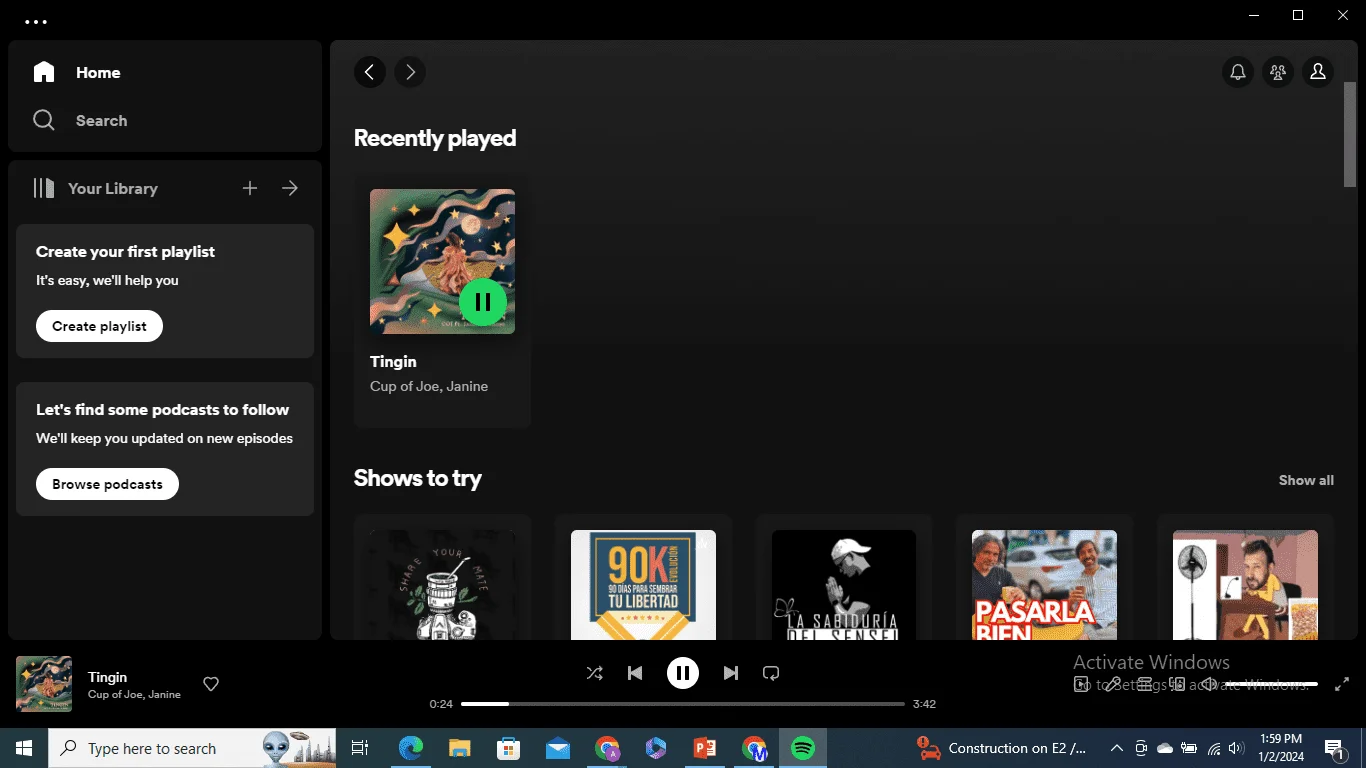This screenshot has width=1366, height=768.
Task: Open the Mail app from taskbar
Action: 557,748
